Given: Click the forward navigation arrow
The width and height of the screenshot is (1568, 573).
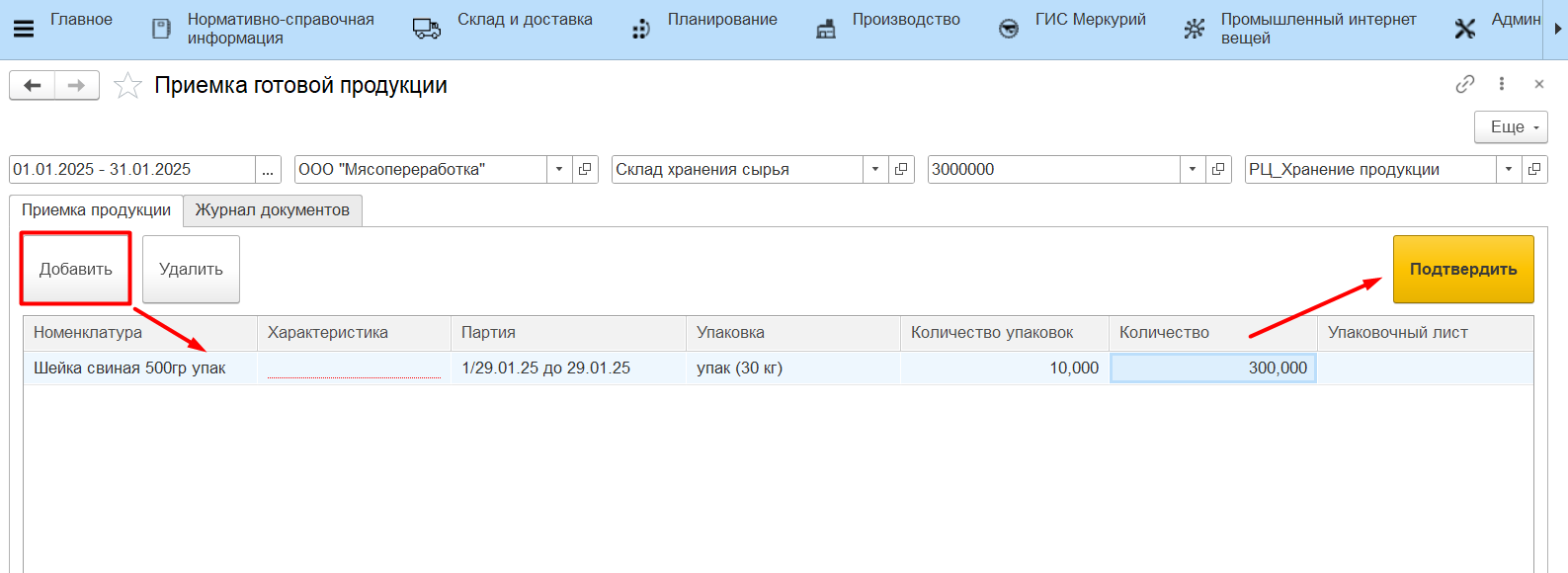Looking at the screenshot, I should [x=76, y=86].
